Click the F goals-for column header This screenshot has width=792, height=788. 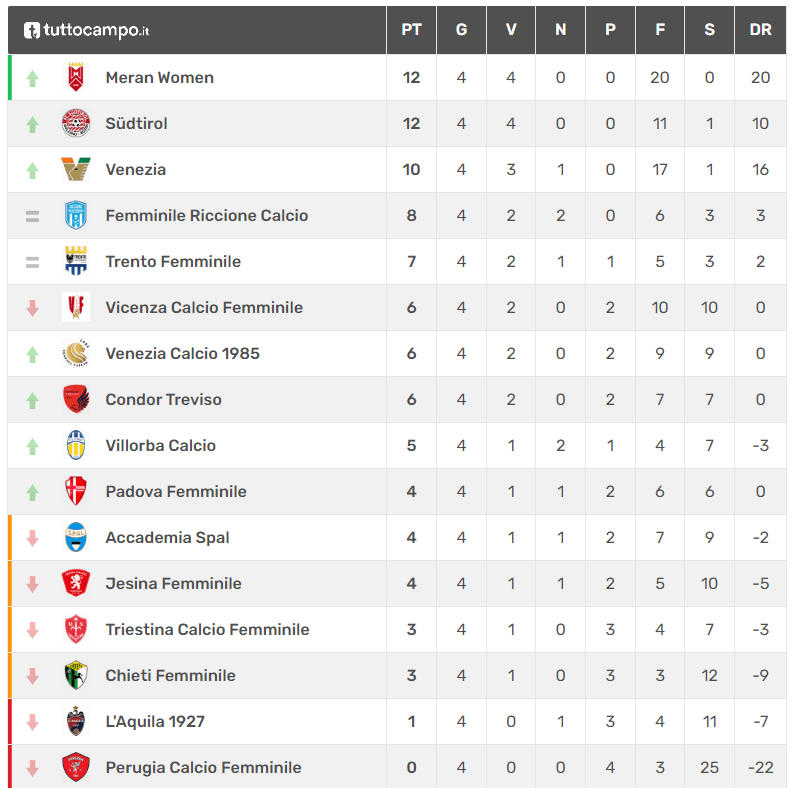tap(660, 30)
